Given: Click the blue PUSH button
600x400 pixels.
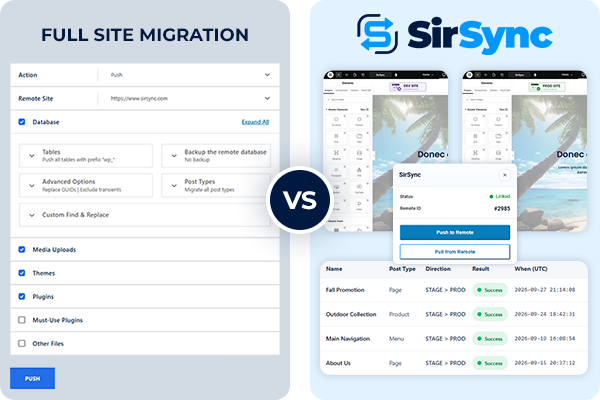Looking at the screenshot, I should (33, 378).
